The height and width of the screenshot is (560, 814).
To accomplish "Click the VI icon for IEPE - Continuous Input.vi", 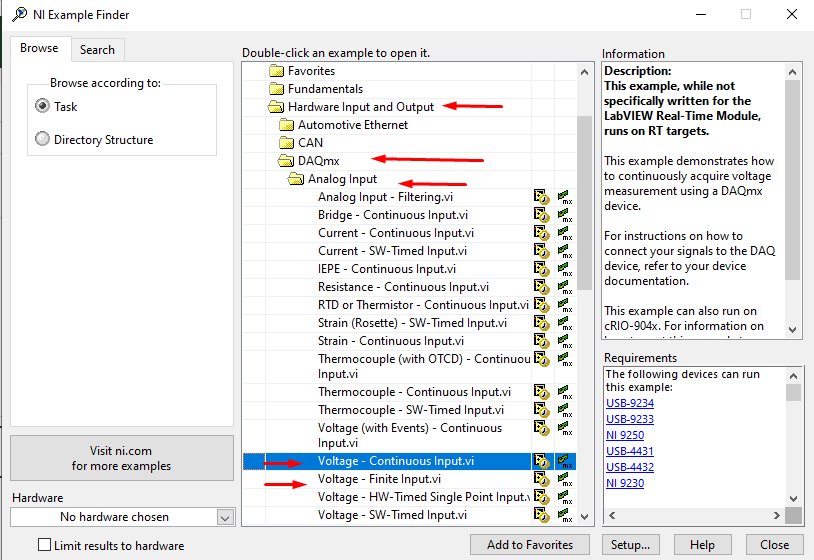I will 541,269.
